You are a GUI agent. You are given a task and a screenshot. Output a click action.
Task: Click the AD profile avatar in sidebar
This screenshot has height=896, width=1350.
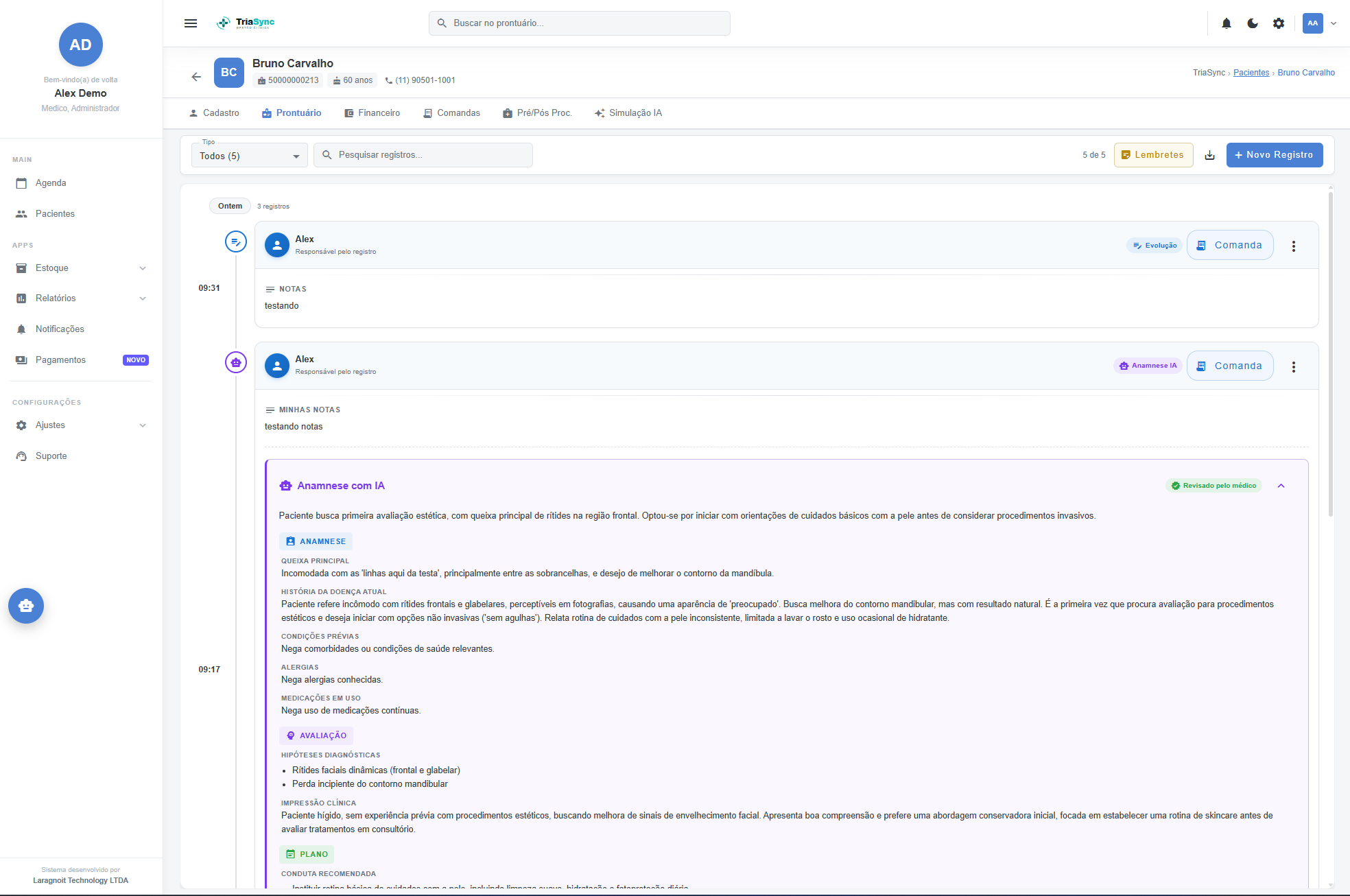point(80,45)
